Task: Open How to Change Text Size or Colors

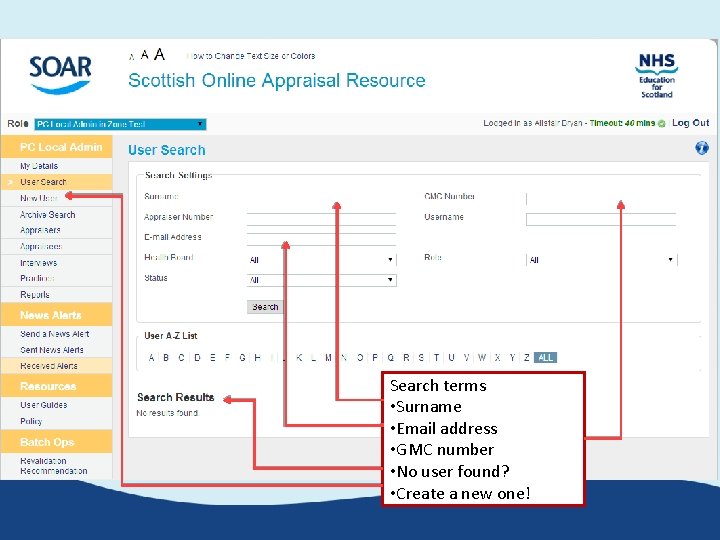Action: coord(252,56)
